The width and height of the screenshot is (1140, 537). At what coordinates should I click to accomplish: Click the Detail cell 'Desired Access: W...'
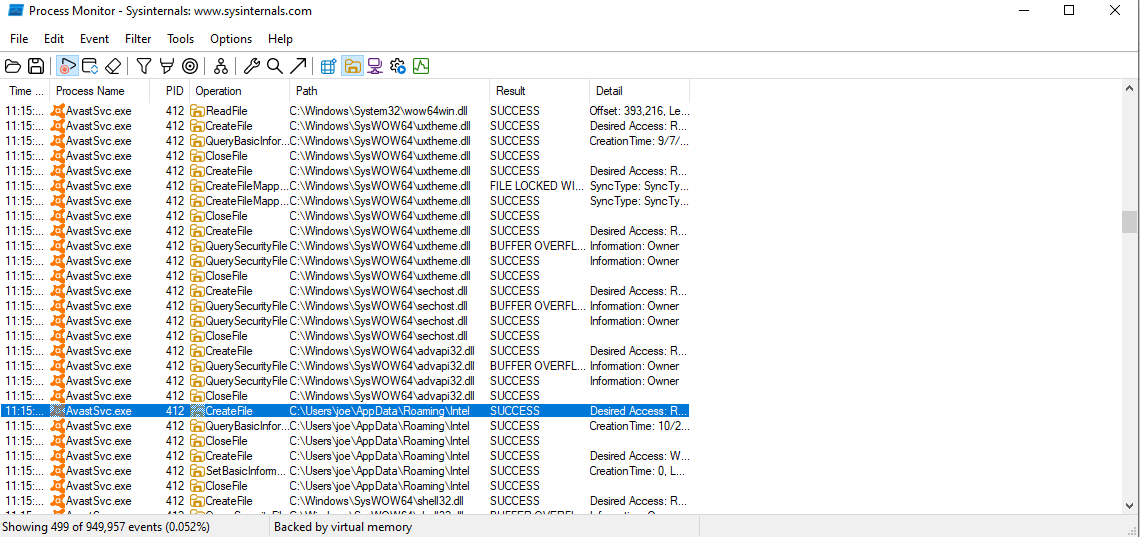click(639, 456)
